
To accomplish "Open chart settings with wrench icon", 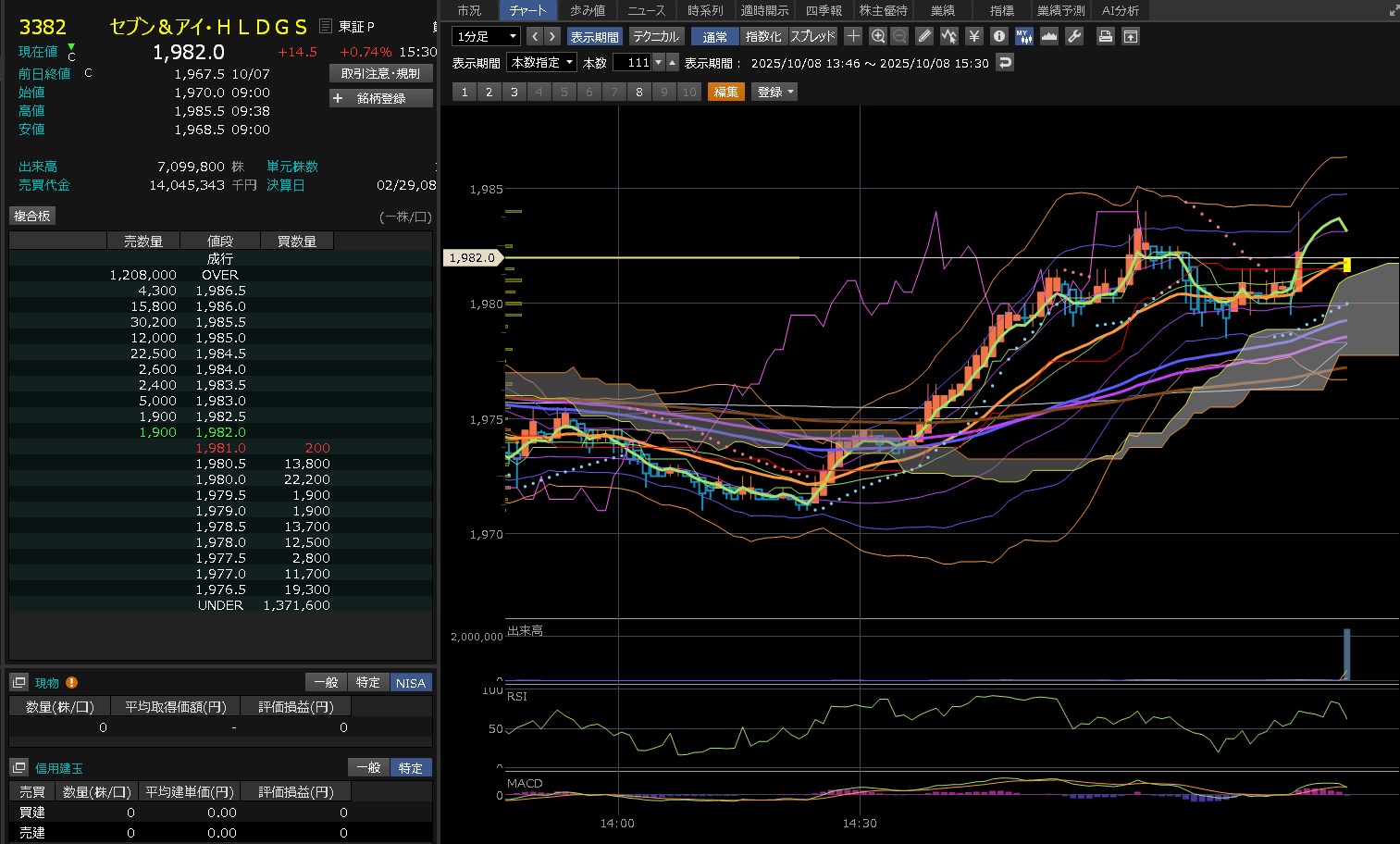I will pos(1074,36).
